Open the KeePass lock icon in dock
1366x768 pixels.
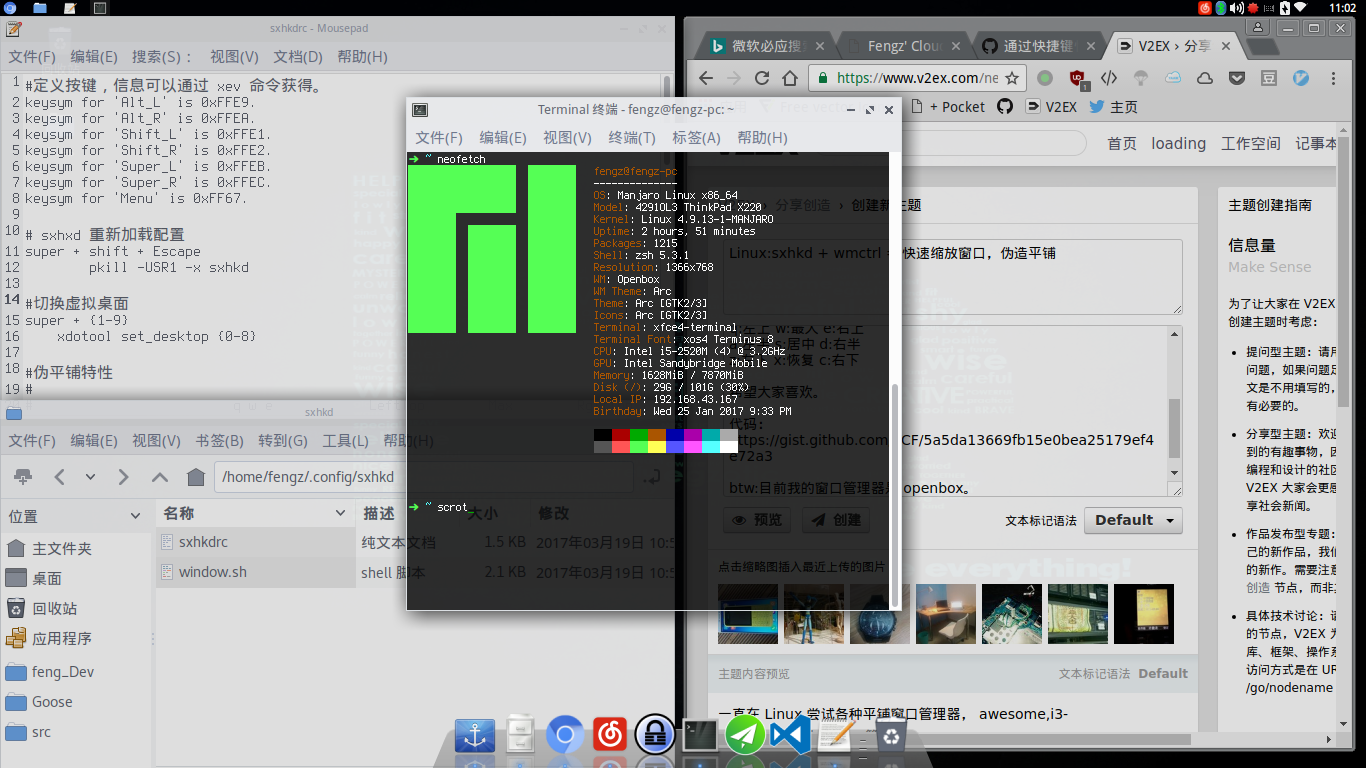[655, 736]
